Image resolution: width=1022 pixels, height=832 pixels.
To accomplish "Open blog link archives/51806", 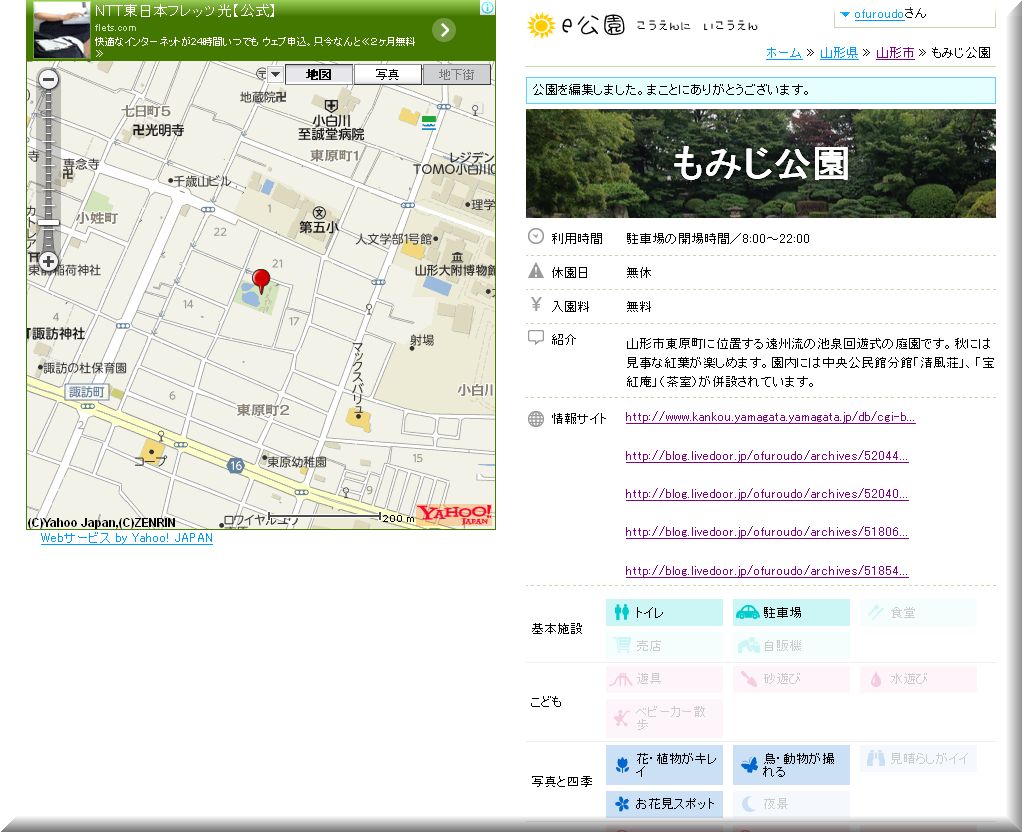I will coord(766,532).
